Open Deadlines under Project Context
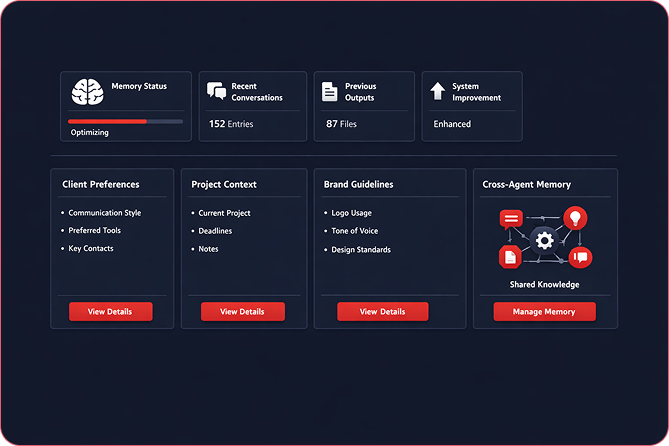The image size is (669, 446). [216, 231]
